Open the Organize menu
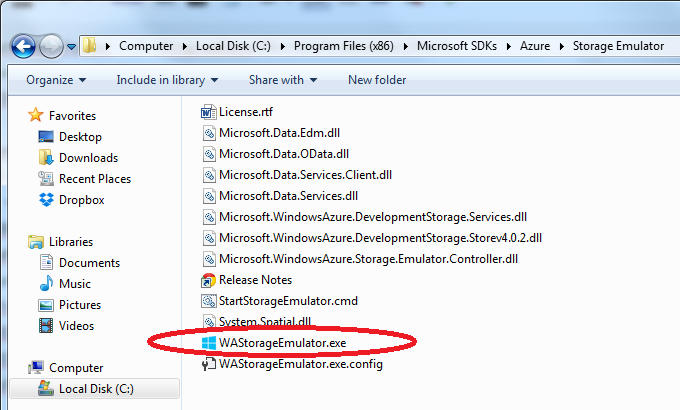The width and height of the screenshot is (680, 410). 56,80
